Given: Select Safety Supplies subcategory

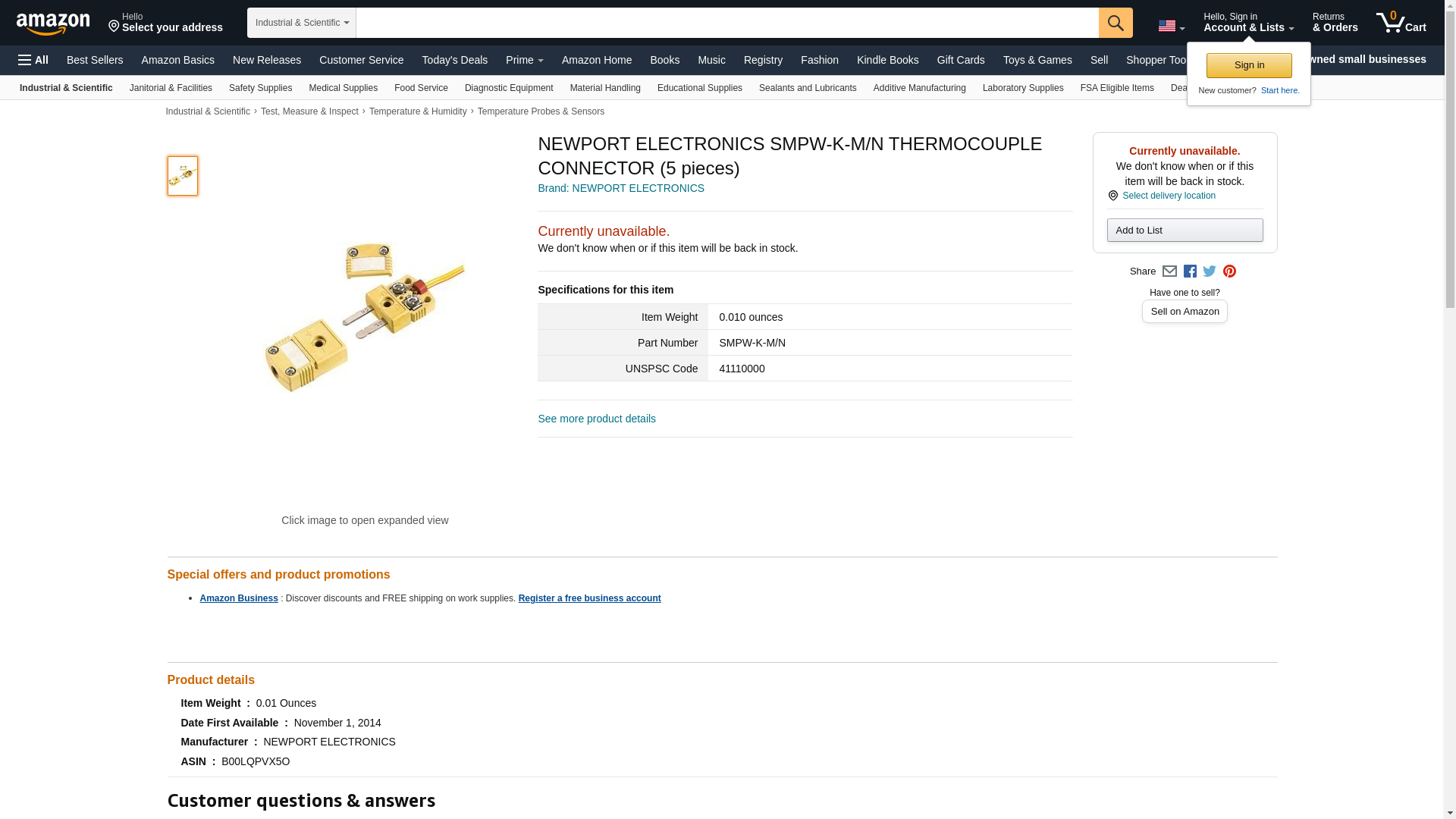Looking at the screenshot, I should tap(260, 88).
